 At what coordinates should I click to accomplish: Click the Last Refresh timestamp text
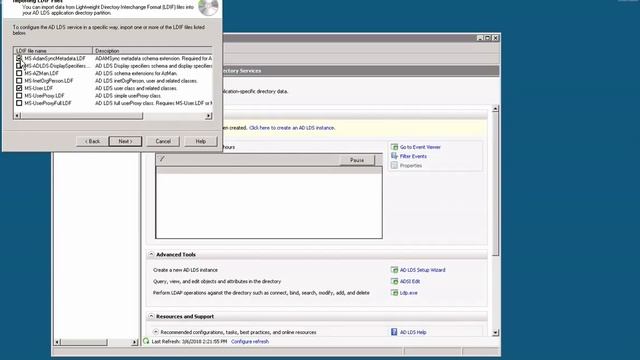click(x=189, y=342)
